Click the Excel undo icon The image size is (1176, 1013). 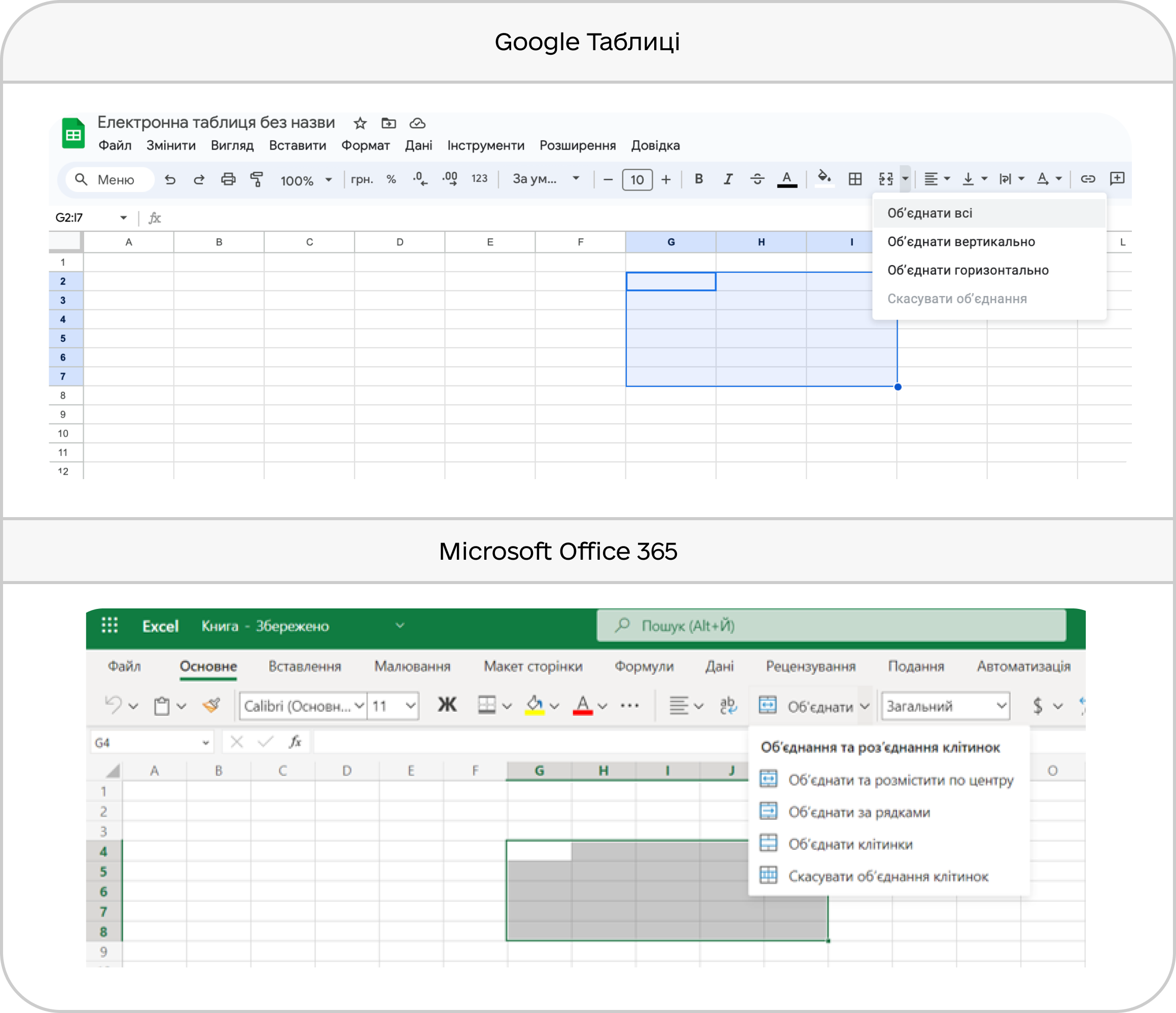tap(114, 705)
